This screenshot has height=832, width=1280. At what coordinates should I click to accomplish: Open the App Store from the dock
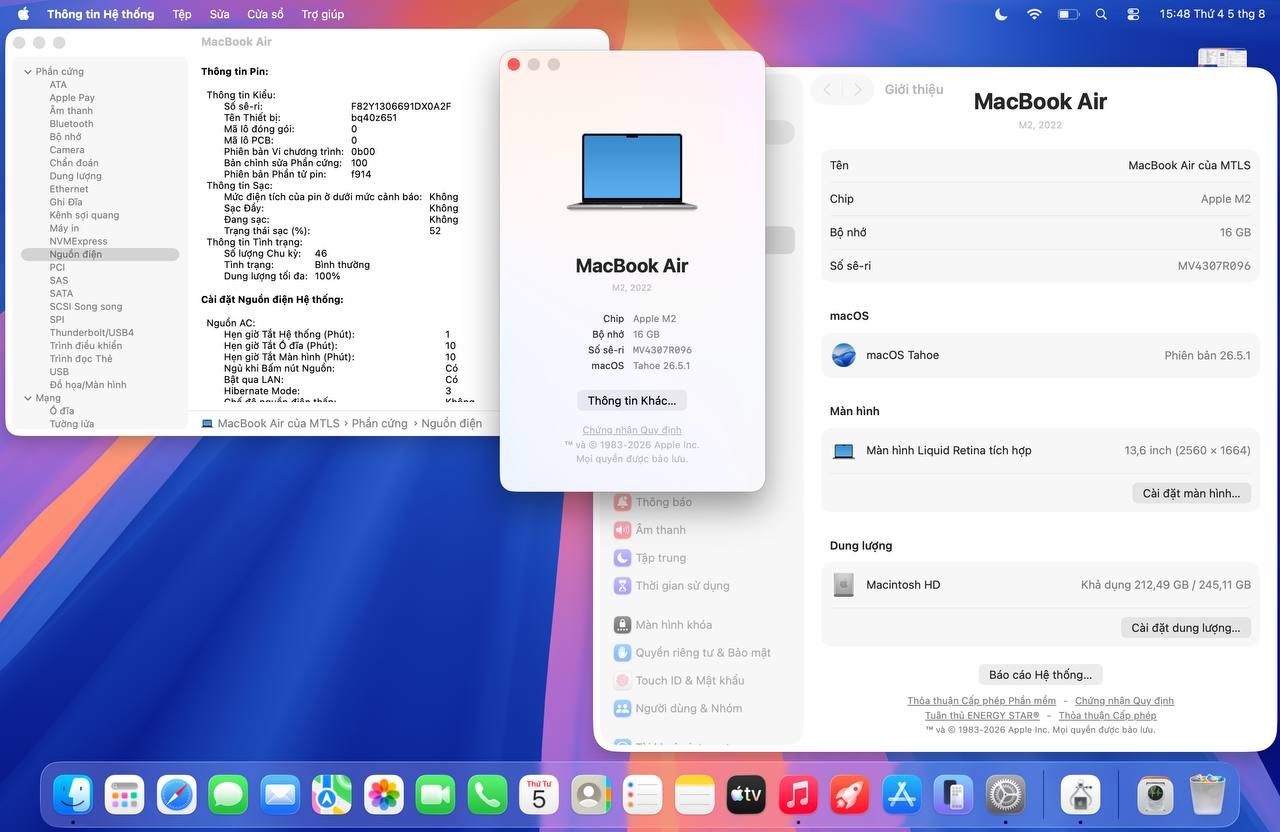(902, 795)
